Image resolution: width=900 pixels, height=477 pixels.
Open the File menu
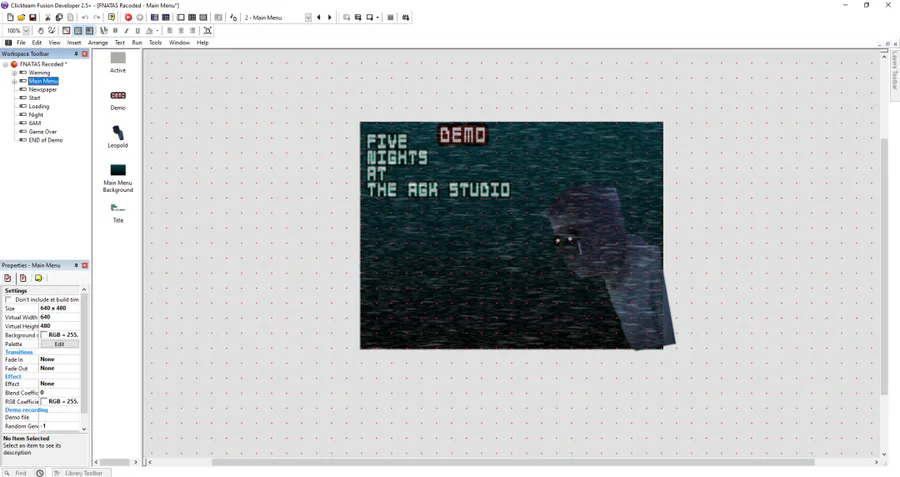click(21, 42)
